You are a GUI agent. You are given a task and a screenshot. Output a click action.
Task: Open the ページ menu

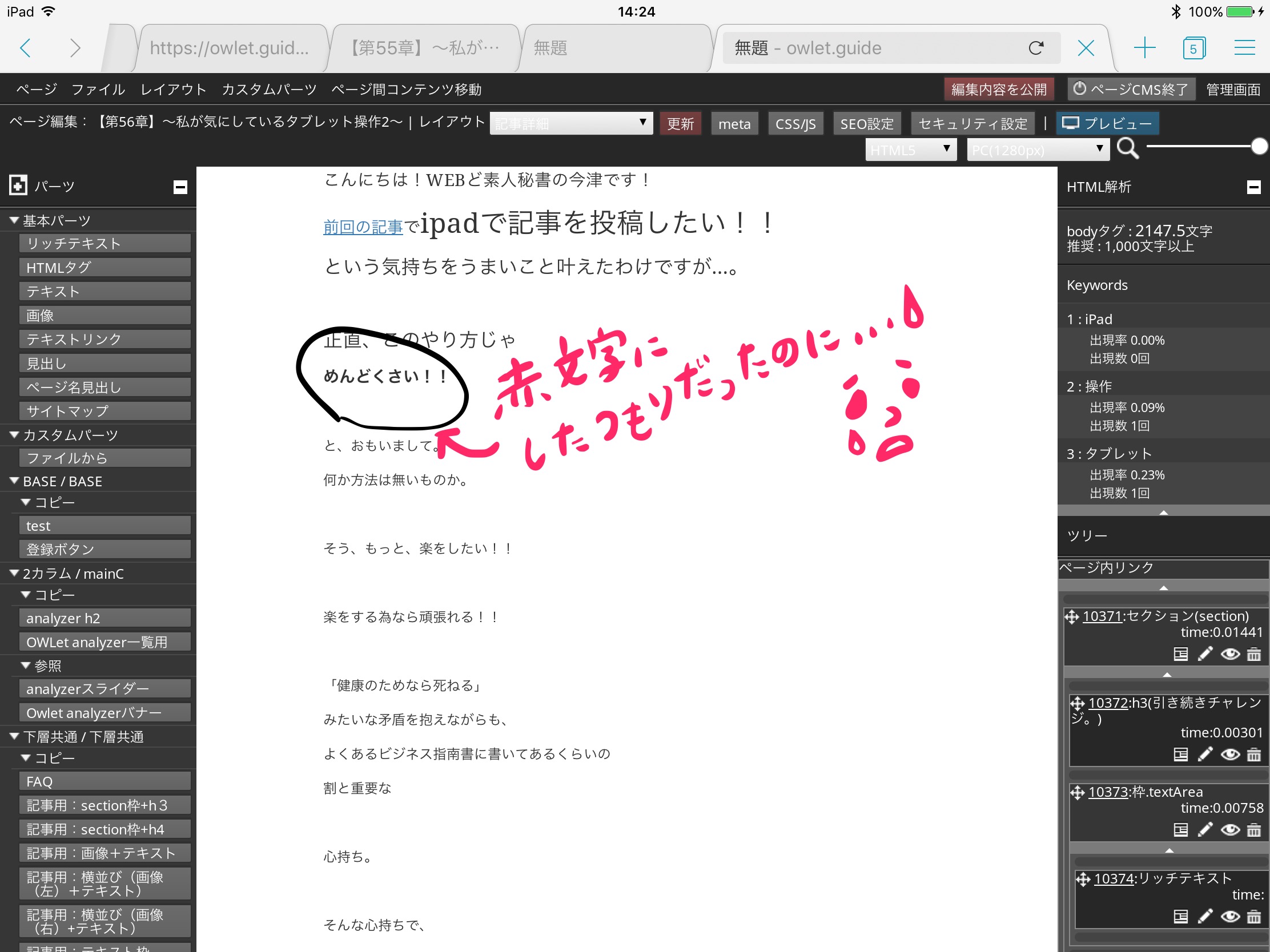tap(36, 90)
